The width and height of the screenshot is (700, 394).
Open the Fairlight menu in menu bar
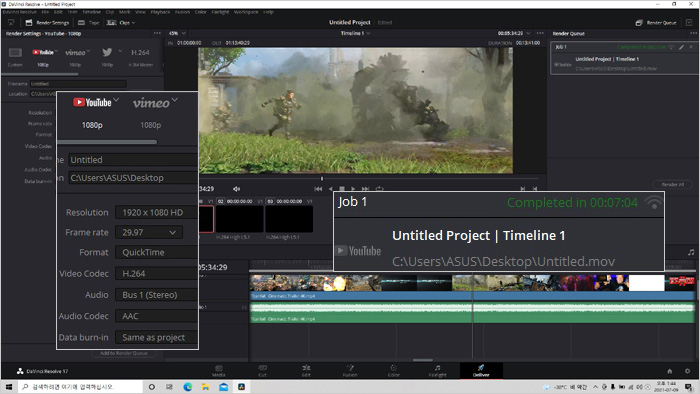220,12
